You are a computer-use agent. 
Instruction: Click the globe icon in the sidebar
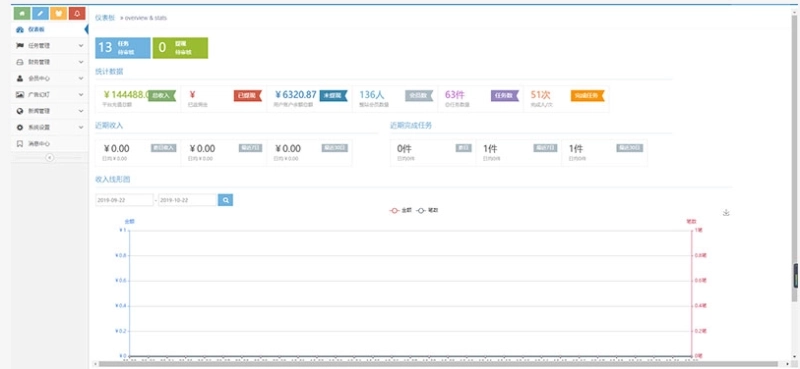20,111
